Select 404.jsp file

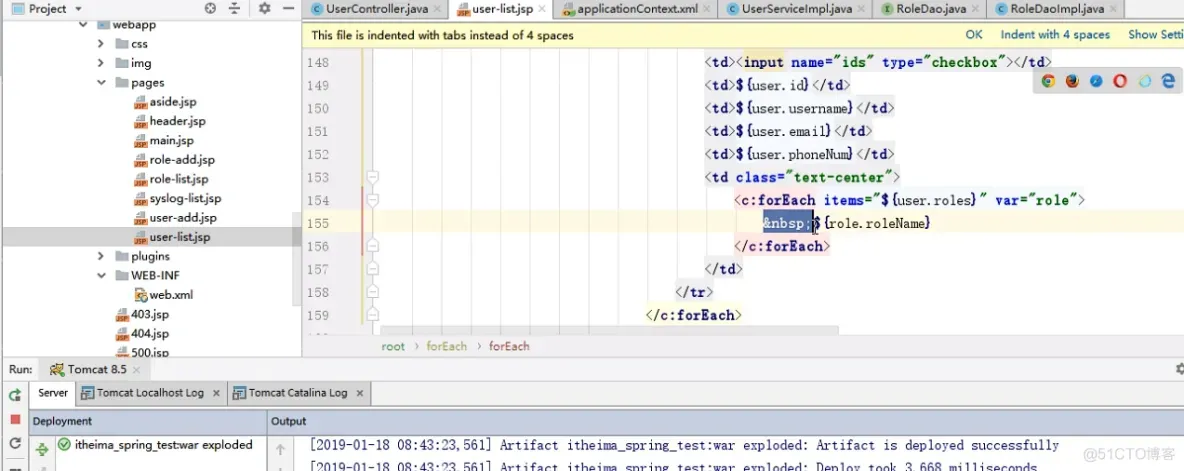click(150, 334)
